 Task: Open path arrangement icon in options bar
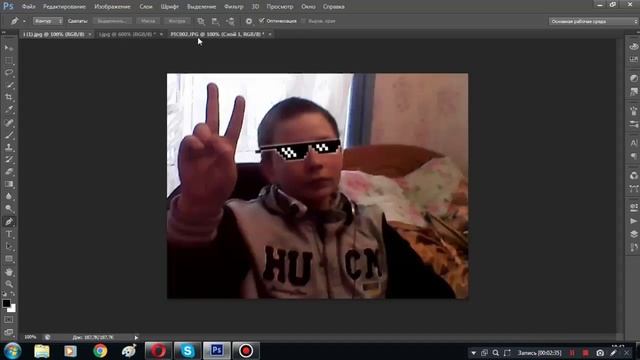tap(231, 21)
